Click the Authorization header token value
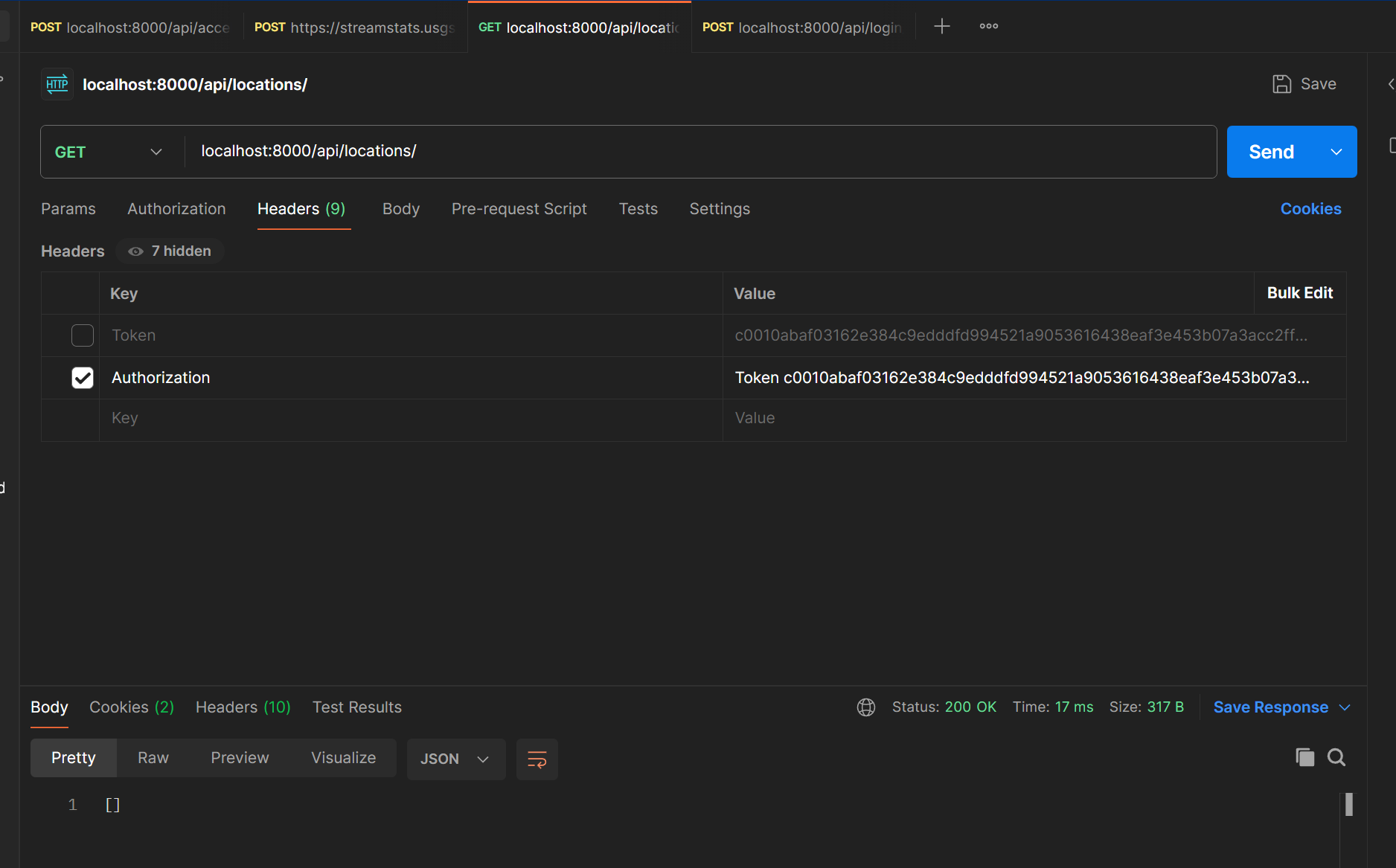This screenshot has width=1396, height=868. click(x=1034, y=378)
